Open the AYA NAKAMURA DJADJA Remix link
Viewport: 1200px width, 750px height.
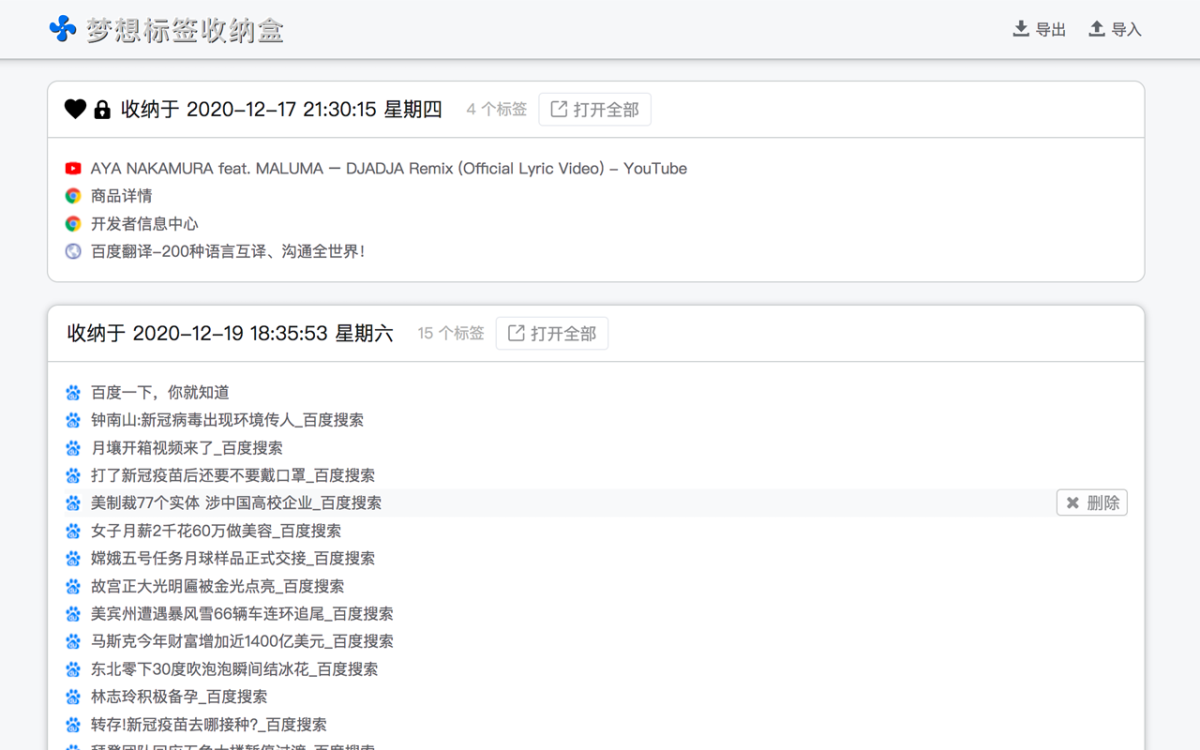pyautogui.click(x=388, y=169)
